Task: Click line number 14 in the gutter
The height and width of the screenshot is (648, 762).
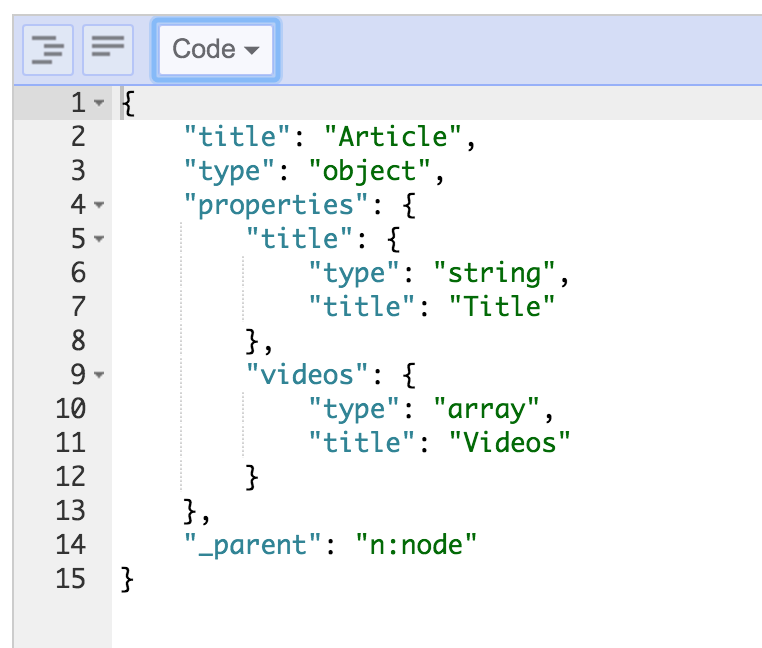Action: (x=70, y=544)
